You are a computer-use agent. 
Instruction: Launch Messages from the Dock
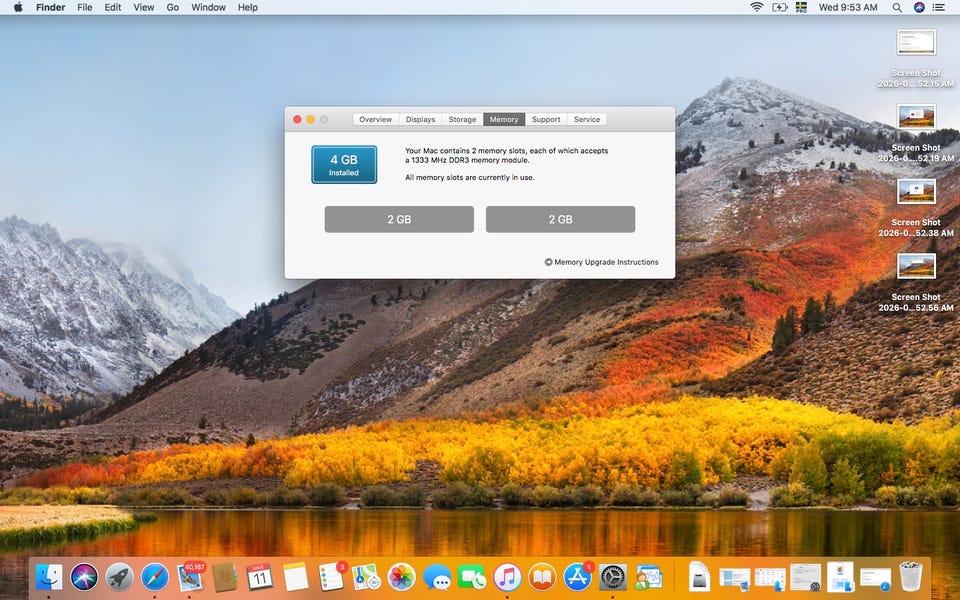437,577
